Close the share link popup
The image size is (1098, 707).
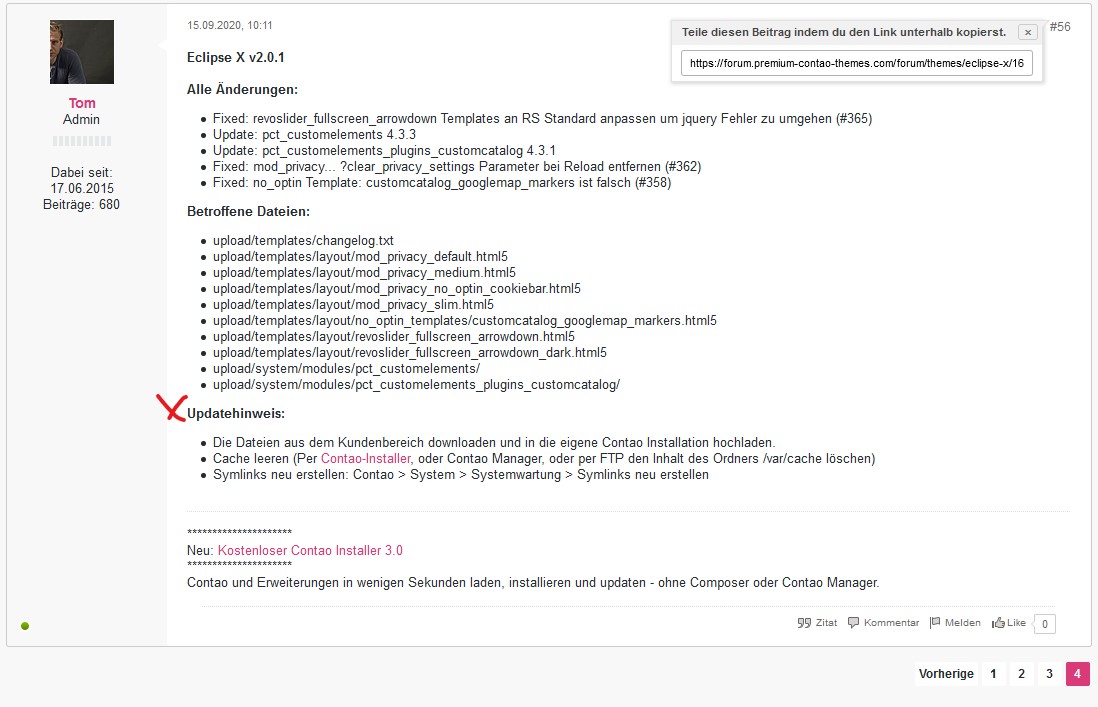coord(1027,32)
